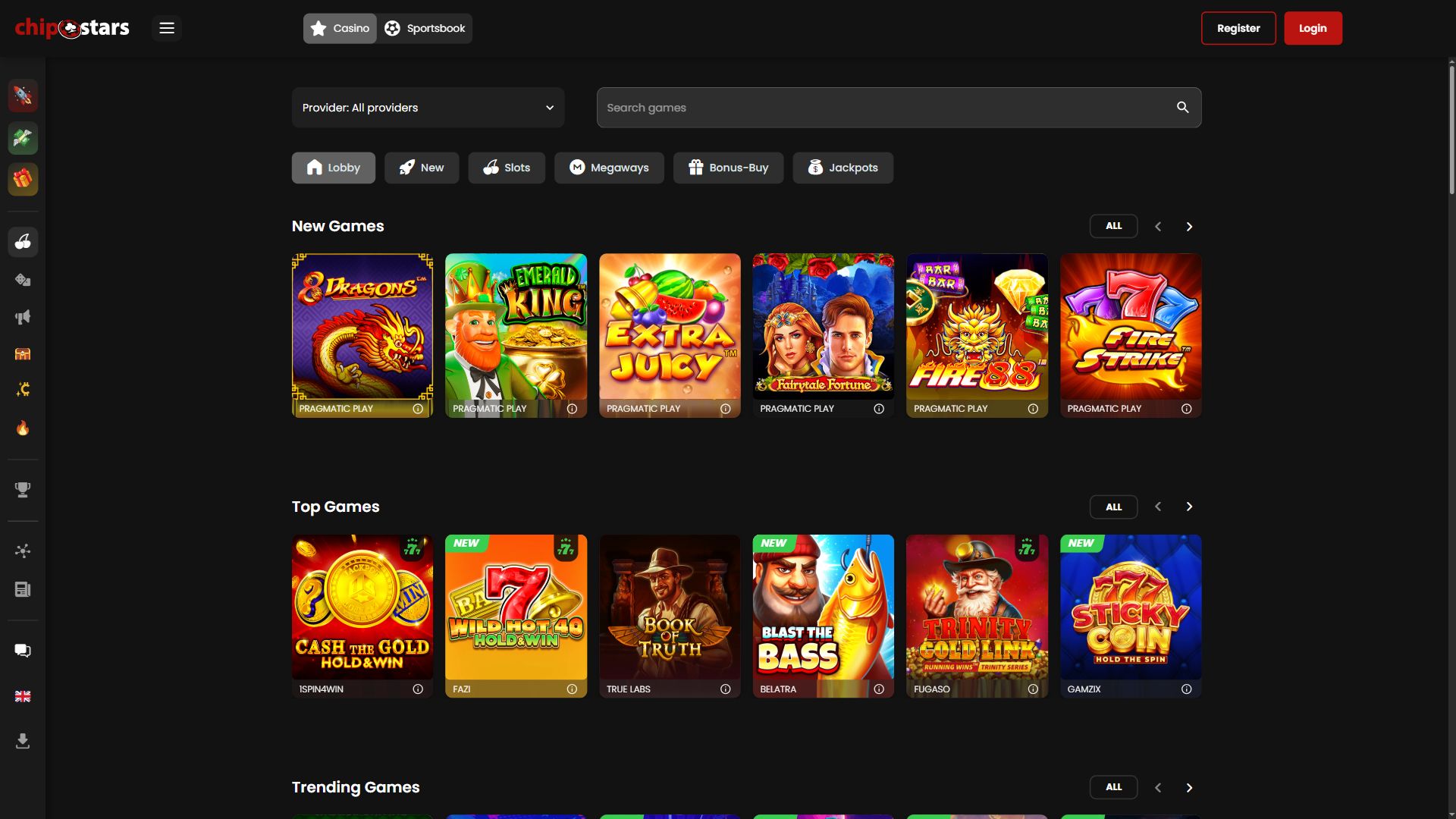Open the Bonus-Buy category
The image size is (1456, 819).
pyautogui.click(x=728, y=168)
